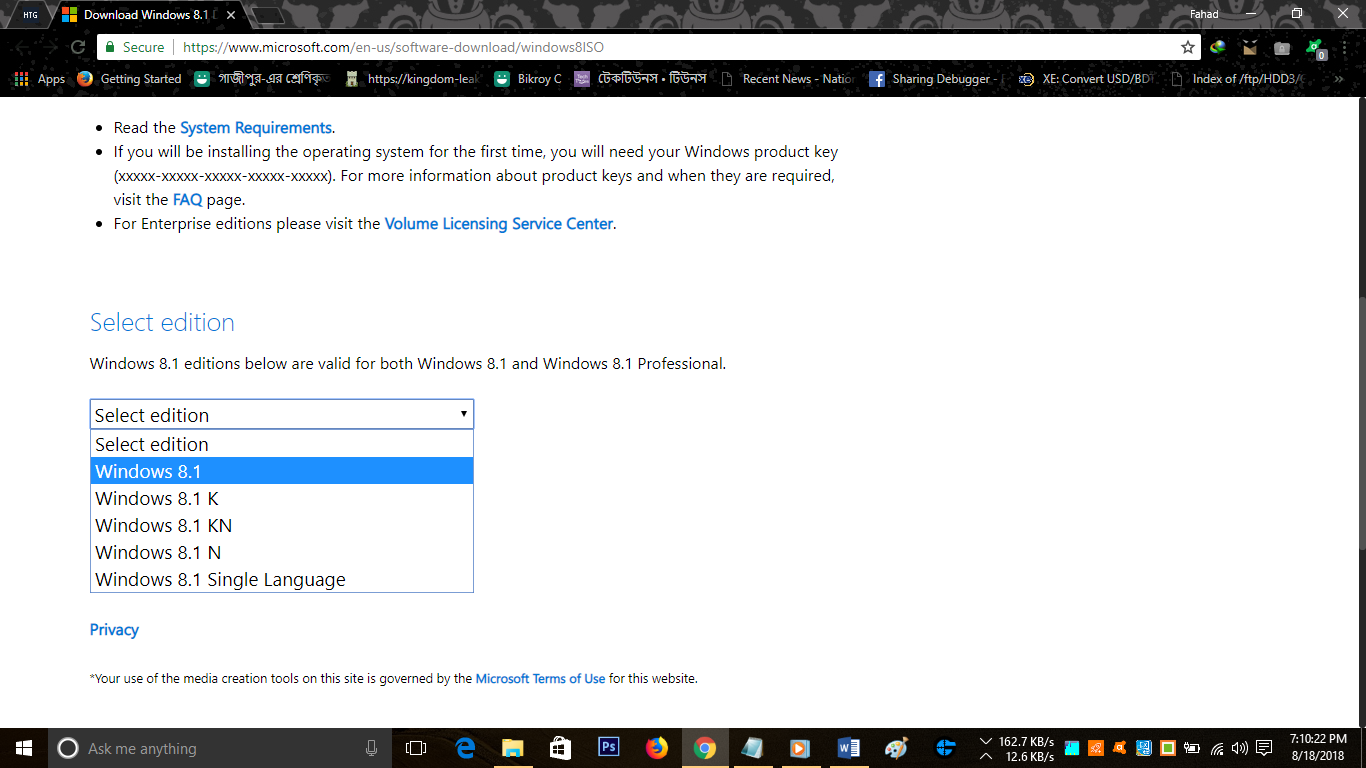The image size is (1366, 768).
Task: Visit the Volume Licensing Service Center link
Action: tap(499, 224)
